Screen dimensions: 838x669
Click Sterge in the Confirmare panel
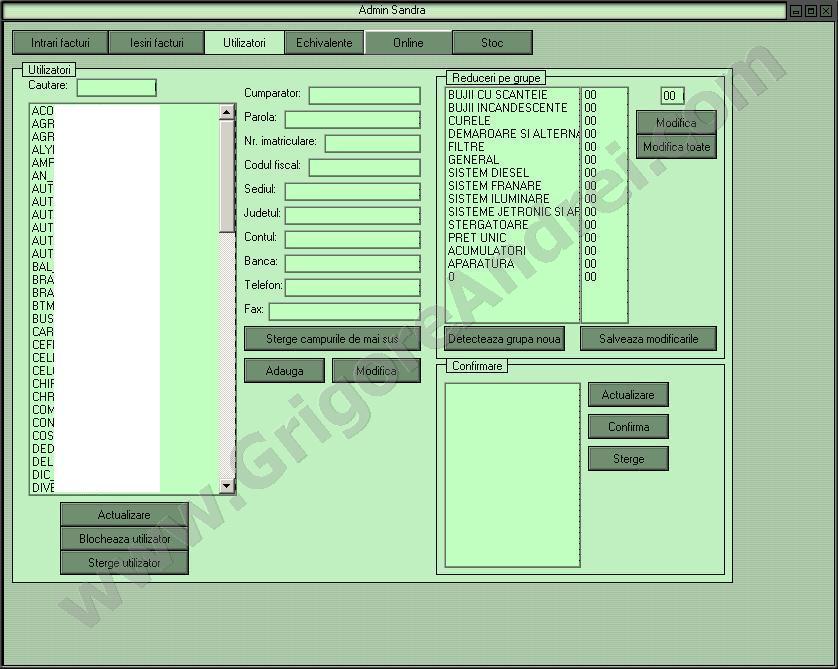tap(628, 459)
